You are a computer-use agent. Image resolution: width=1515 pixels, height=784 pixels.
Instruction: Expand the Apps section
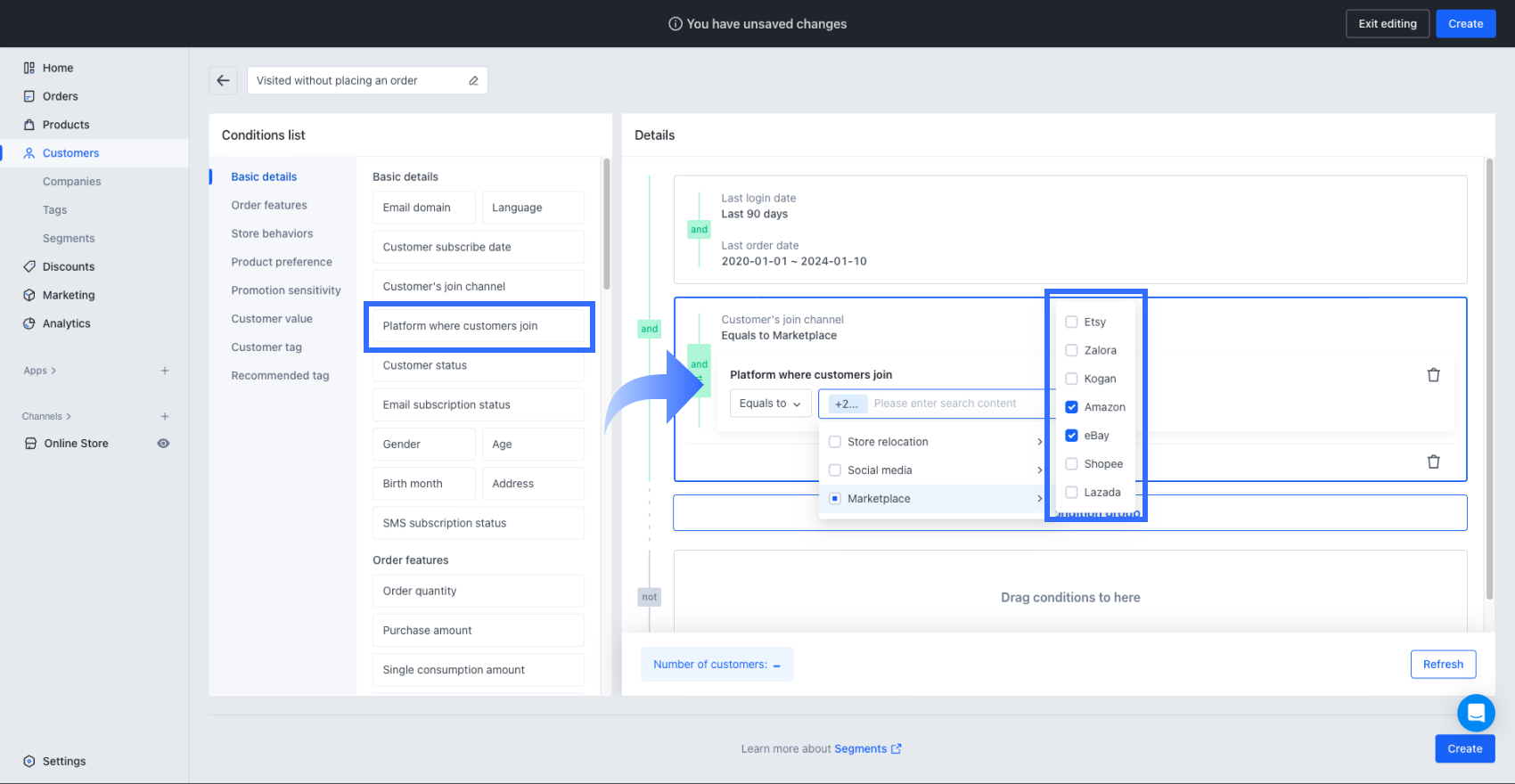click(40, 371)
